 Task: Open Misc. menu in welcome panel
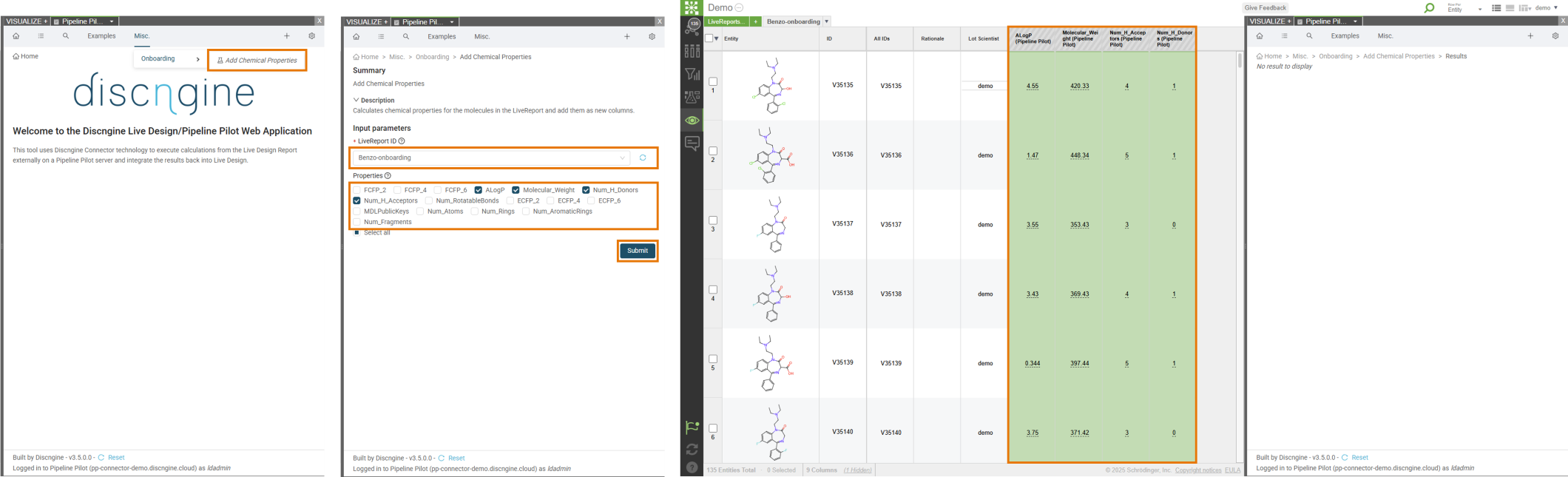point(141,35)
